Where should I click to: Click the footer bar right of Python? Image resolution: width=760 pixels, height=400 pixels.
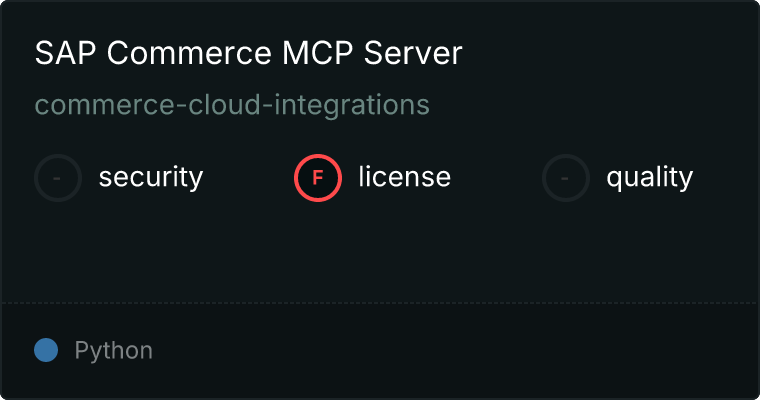pyautogui.click(x=450, y=351)
